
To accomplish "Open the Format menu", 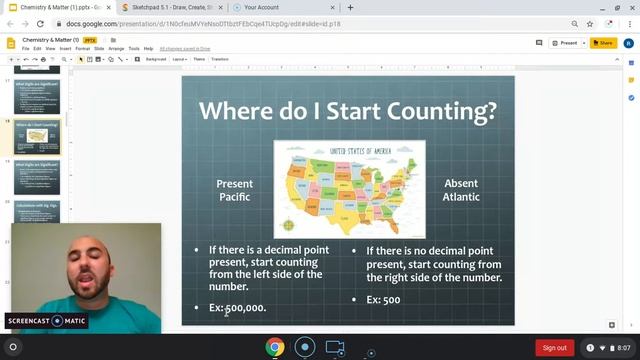I will pyautogui.click(x=82, y=49).
